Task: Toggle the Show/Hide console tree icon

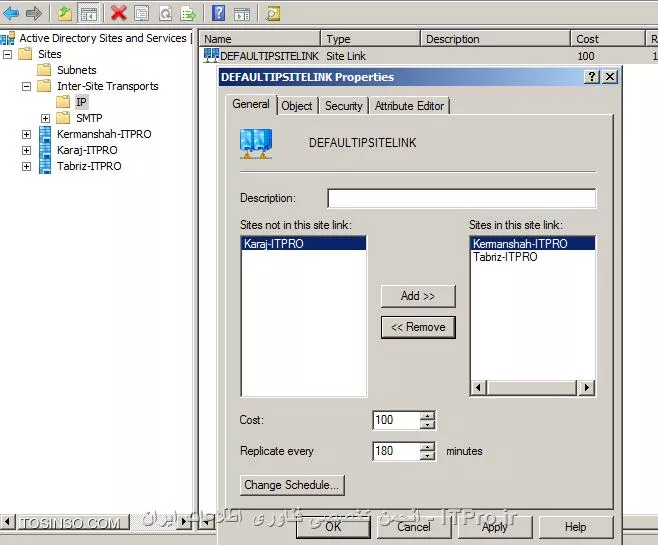Action: click(89, 13)
